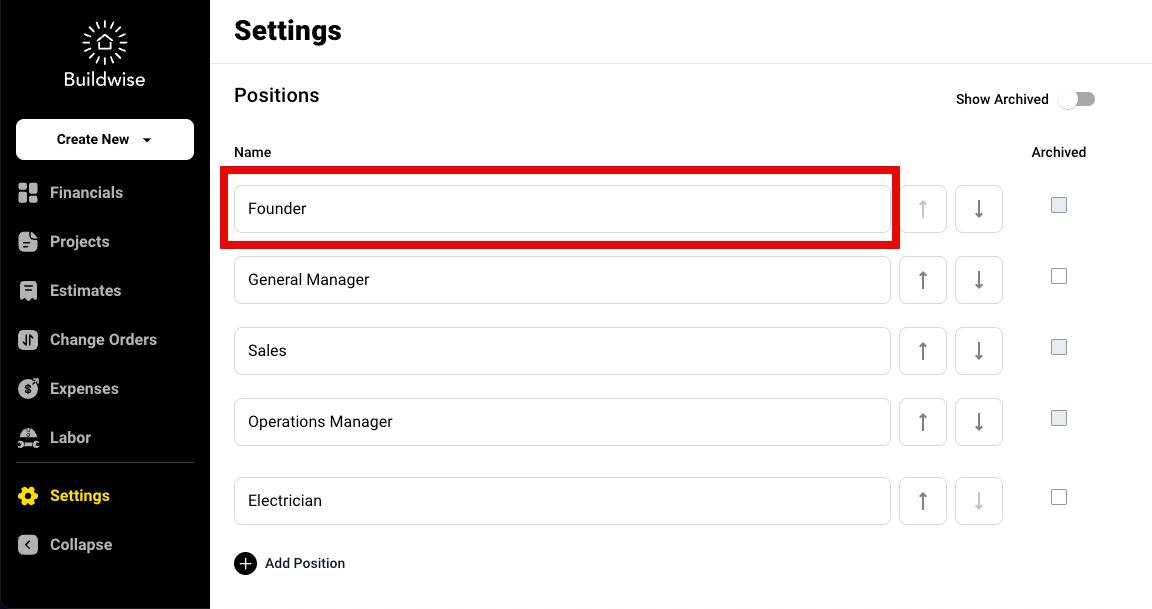The width and height of the screenshot is (1152, 609).
Task: Click the Add Position link
Action: [305, 563]
